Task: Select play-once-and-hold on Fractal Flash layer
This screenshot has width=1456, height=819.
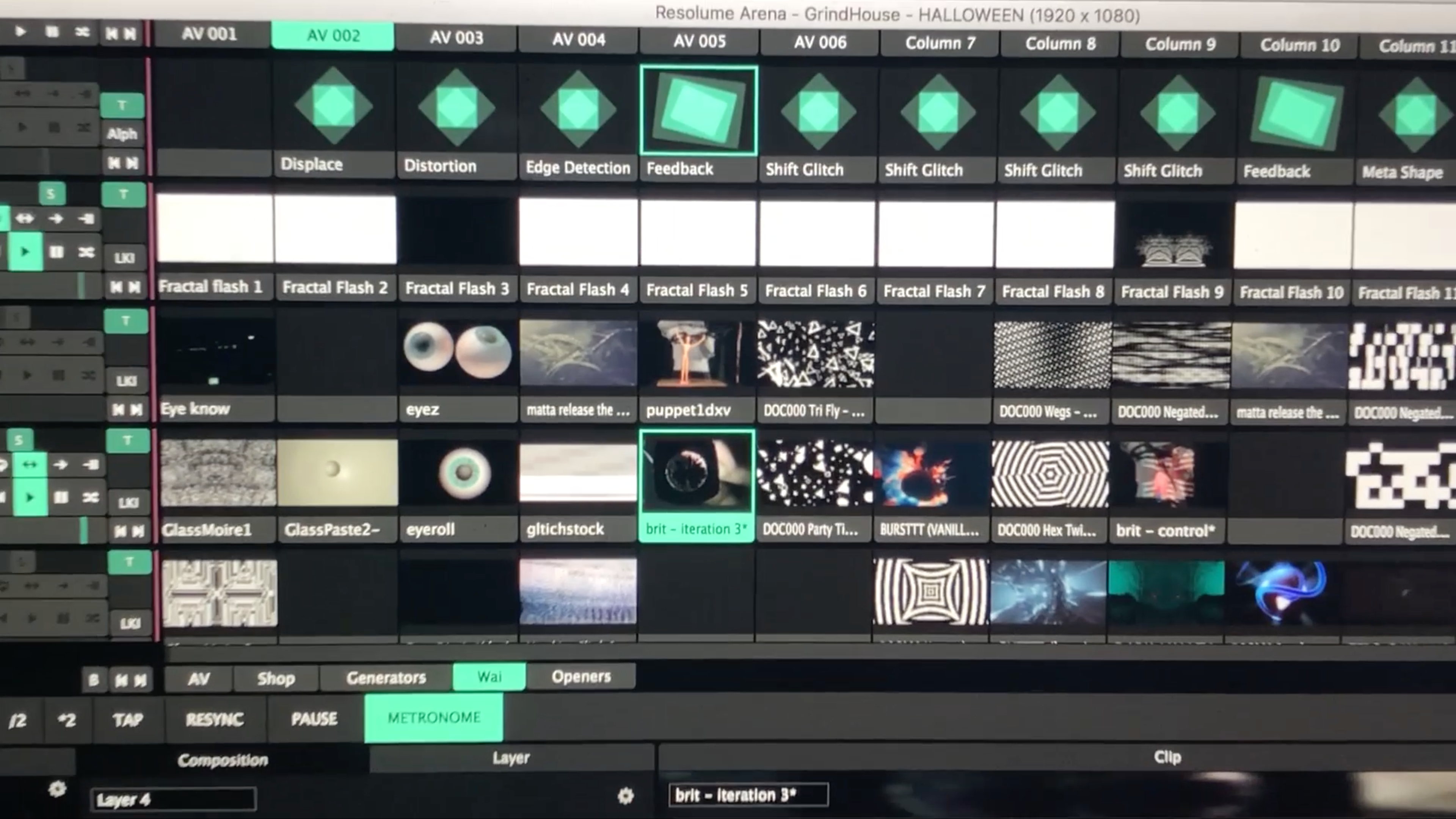Action: pyautogui.click(x=86, y=219)
